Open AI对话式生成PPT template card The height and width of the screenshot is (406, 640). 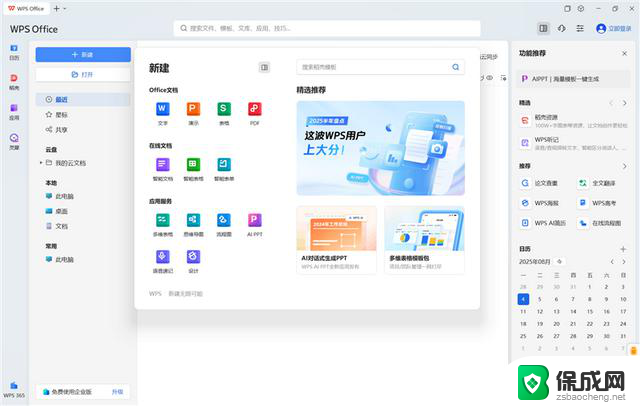(336, 240)
